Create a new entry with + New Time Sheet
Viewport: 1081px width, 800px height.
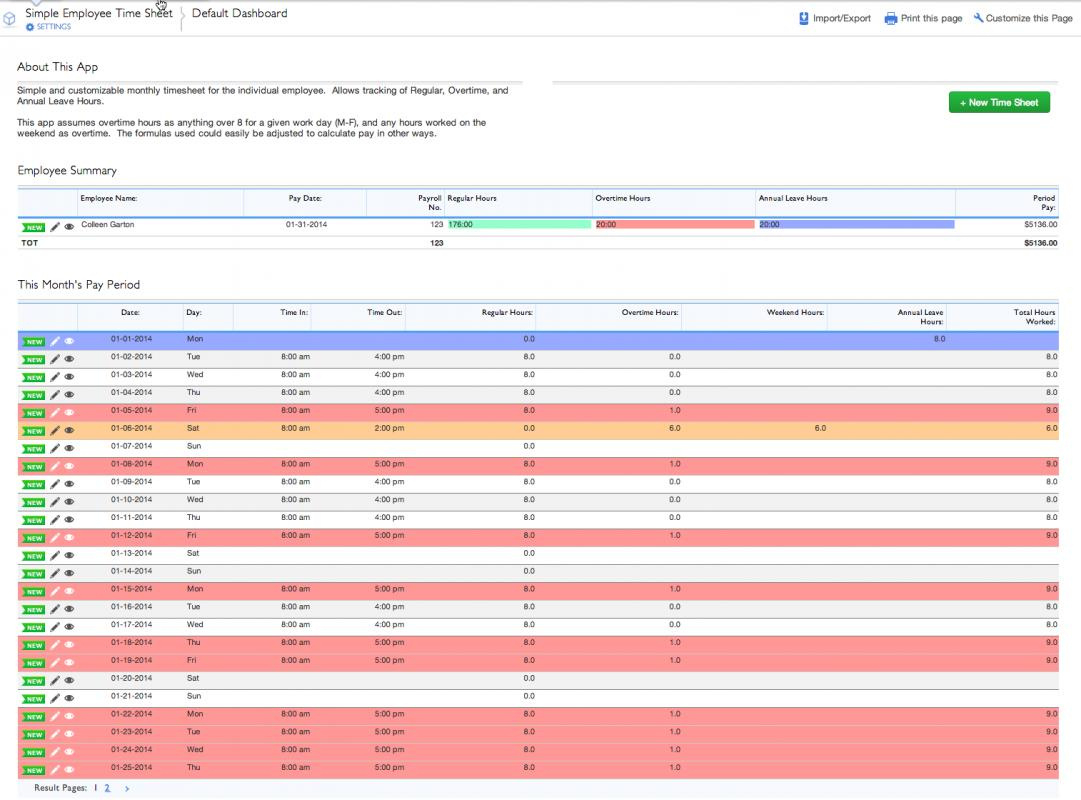(998, 101)
